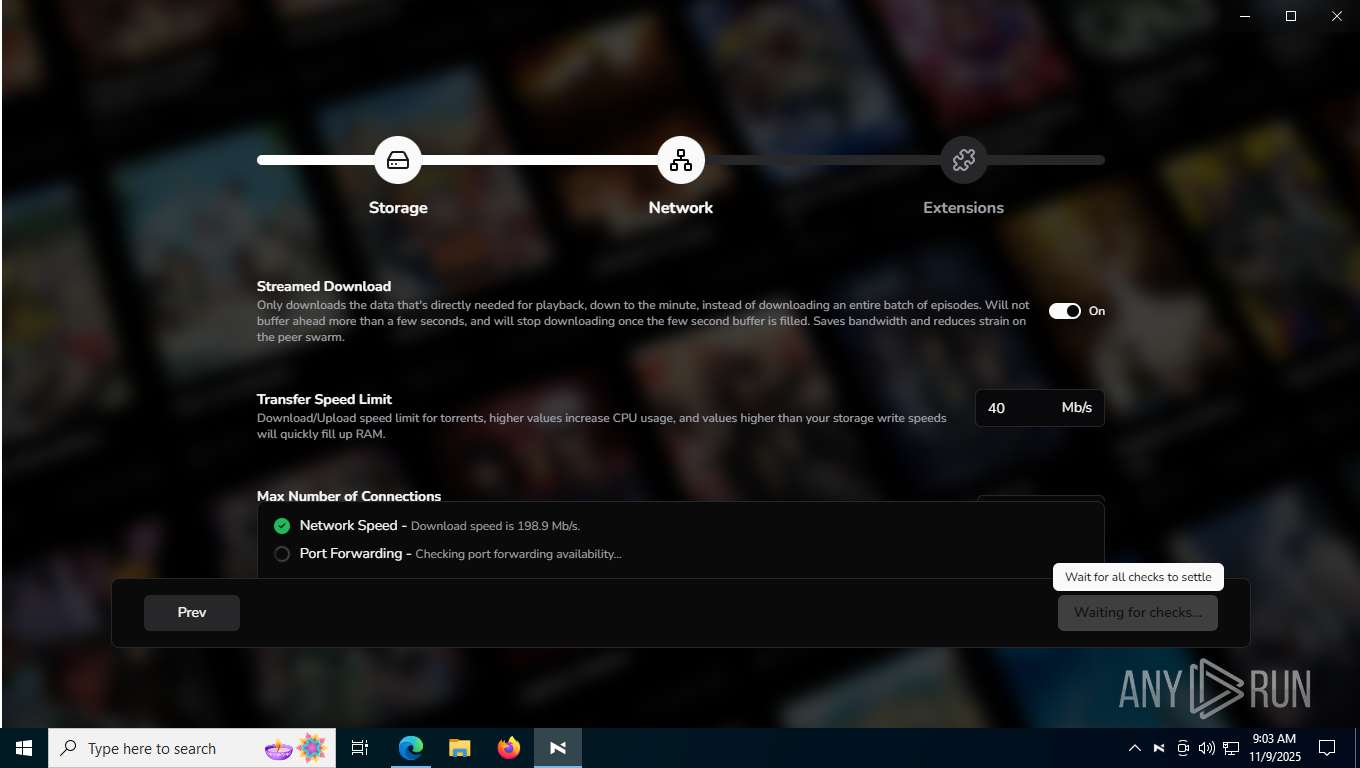Maximize the application window
Image resolution: width=1360 pixels, height=768 pixels.
pos(1291,16)
